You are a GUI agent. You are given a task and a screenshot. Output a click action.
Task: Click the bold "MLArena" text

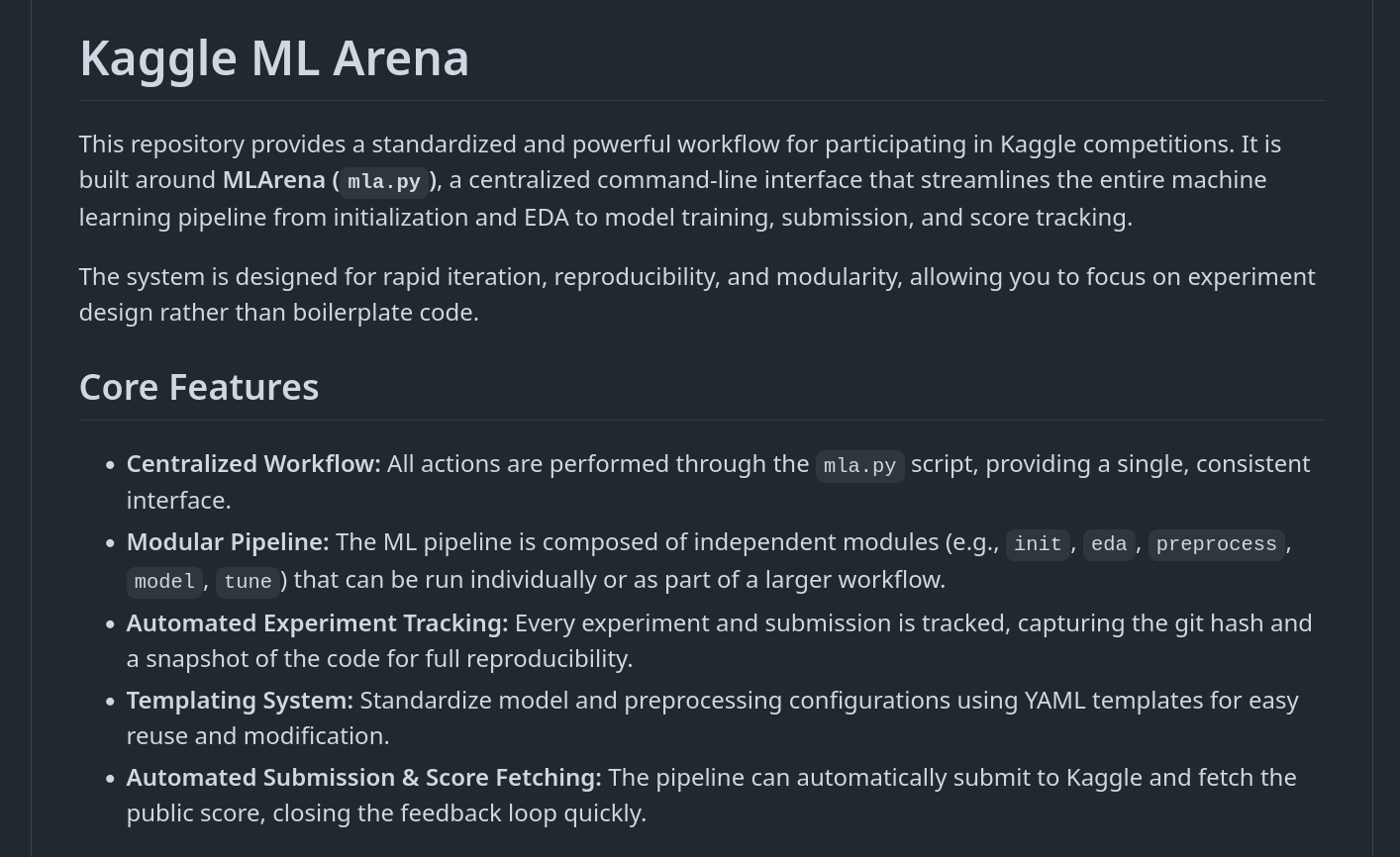[273, 180]
